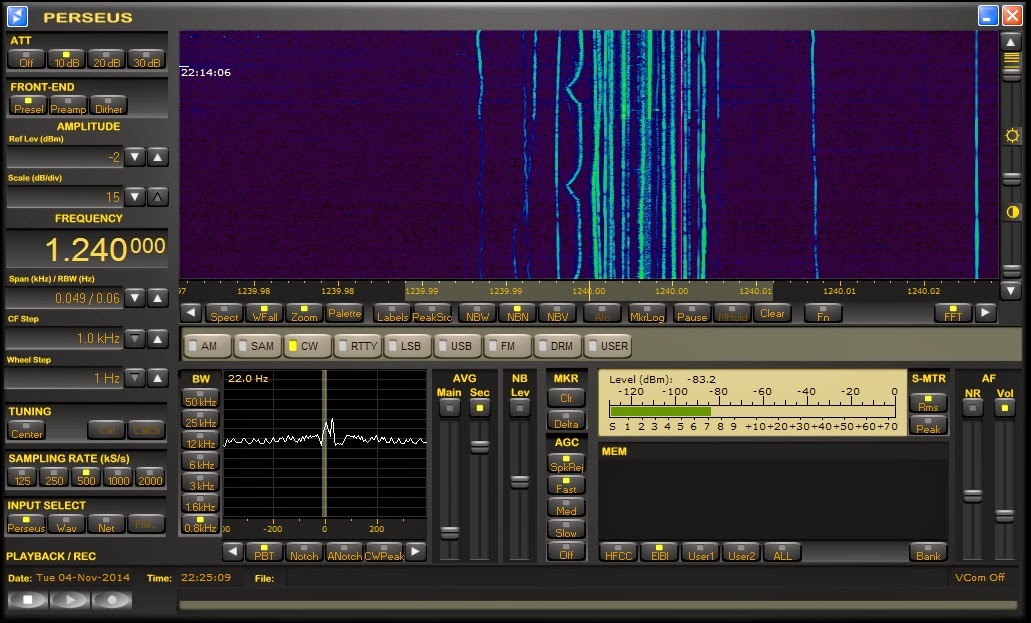Start recording with the Record button
Screen dimensions: 1031x623
pos(112,600)
